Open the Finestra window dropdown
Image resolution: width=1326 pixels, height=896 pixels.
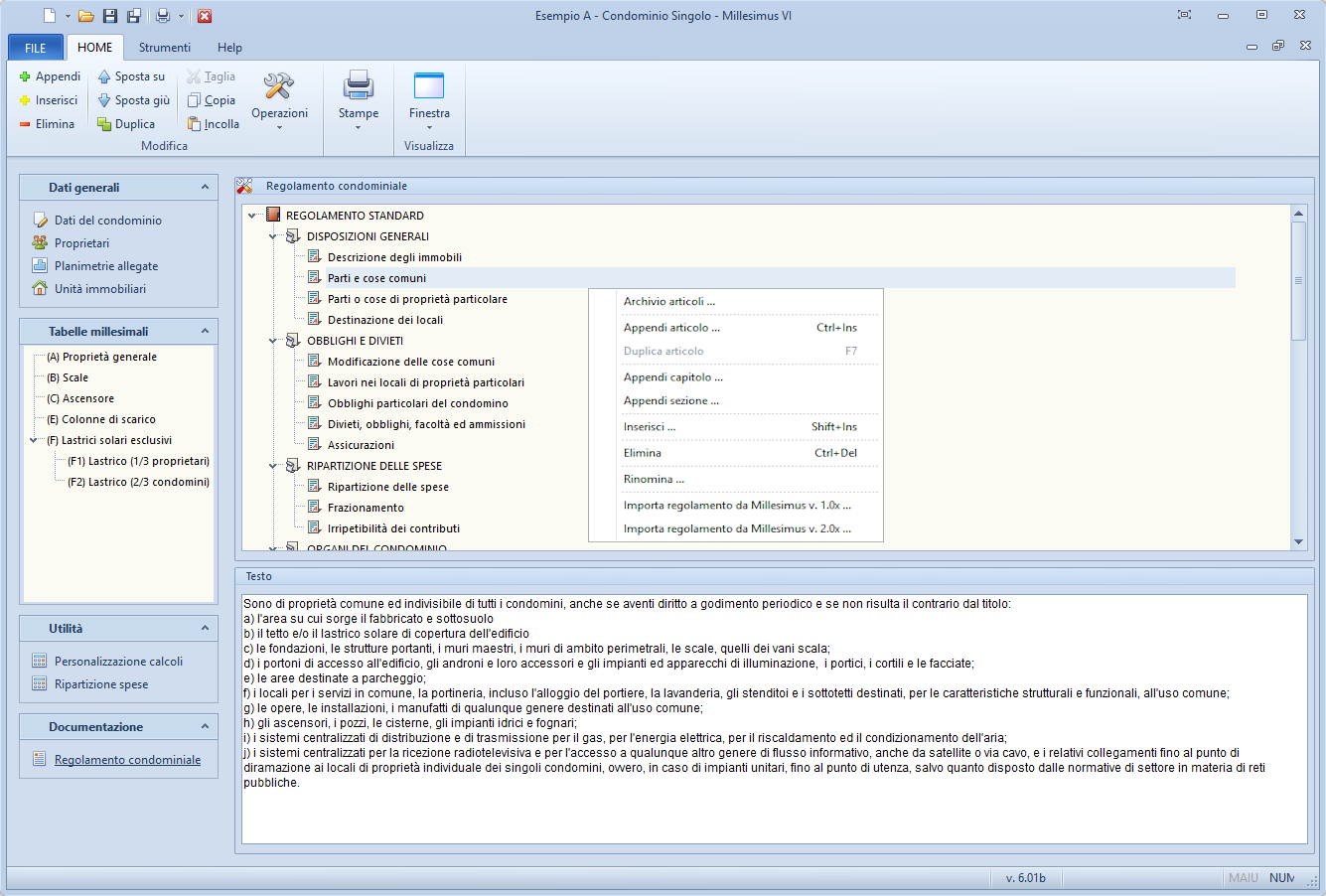click(x=429, y=100)
